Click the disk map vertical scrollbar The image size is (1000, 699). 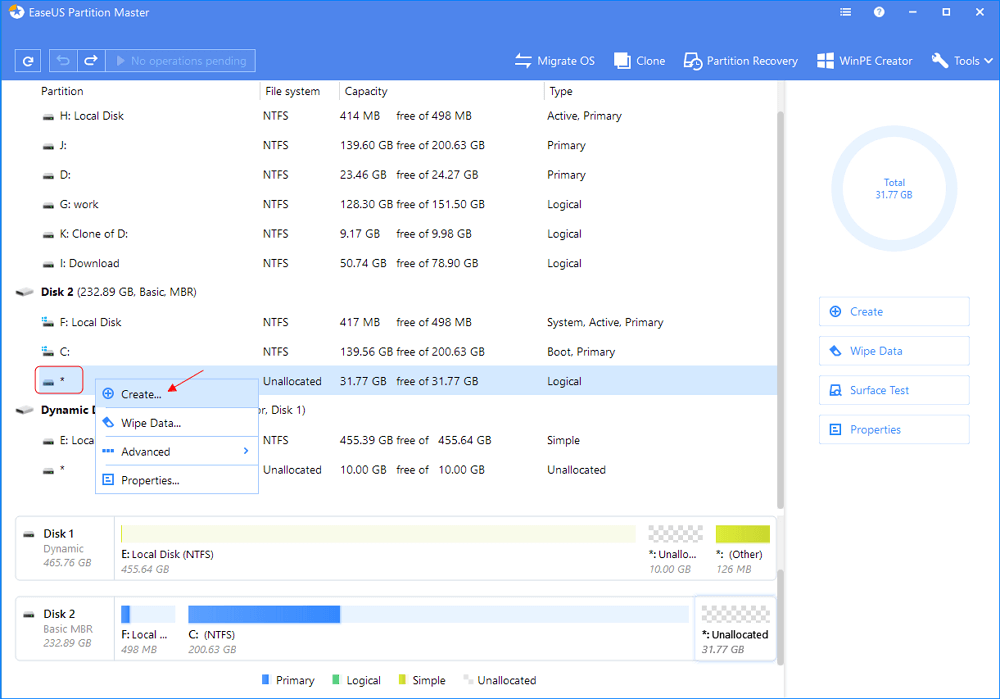(x=780, y=617)
